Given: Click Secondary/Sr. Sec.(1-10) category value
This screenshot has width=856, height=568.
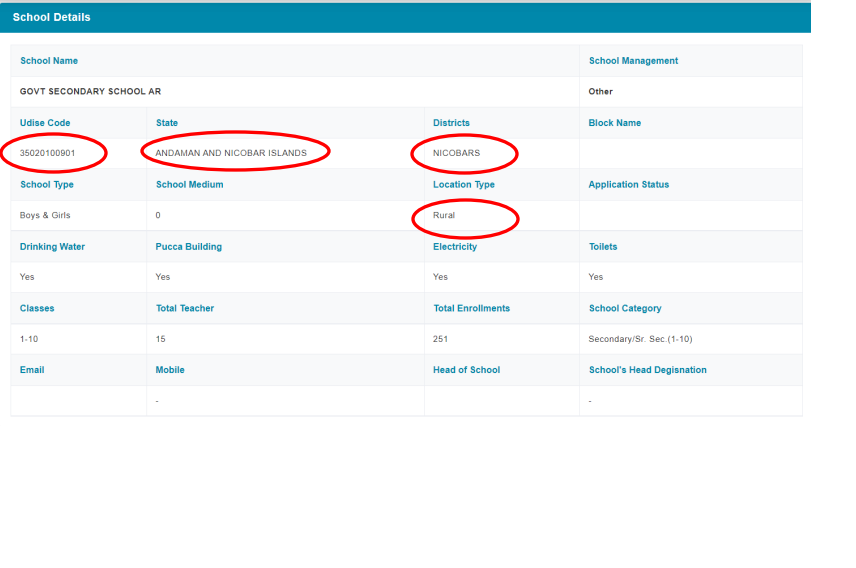Looking at the screenshot, I should coord(640,339).
